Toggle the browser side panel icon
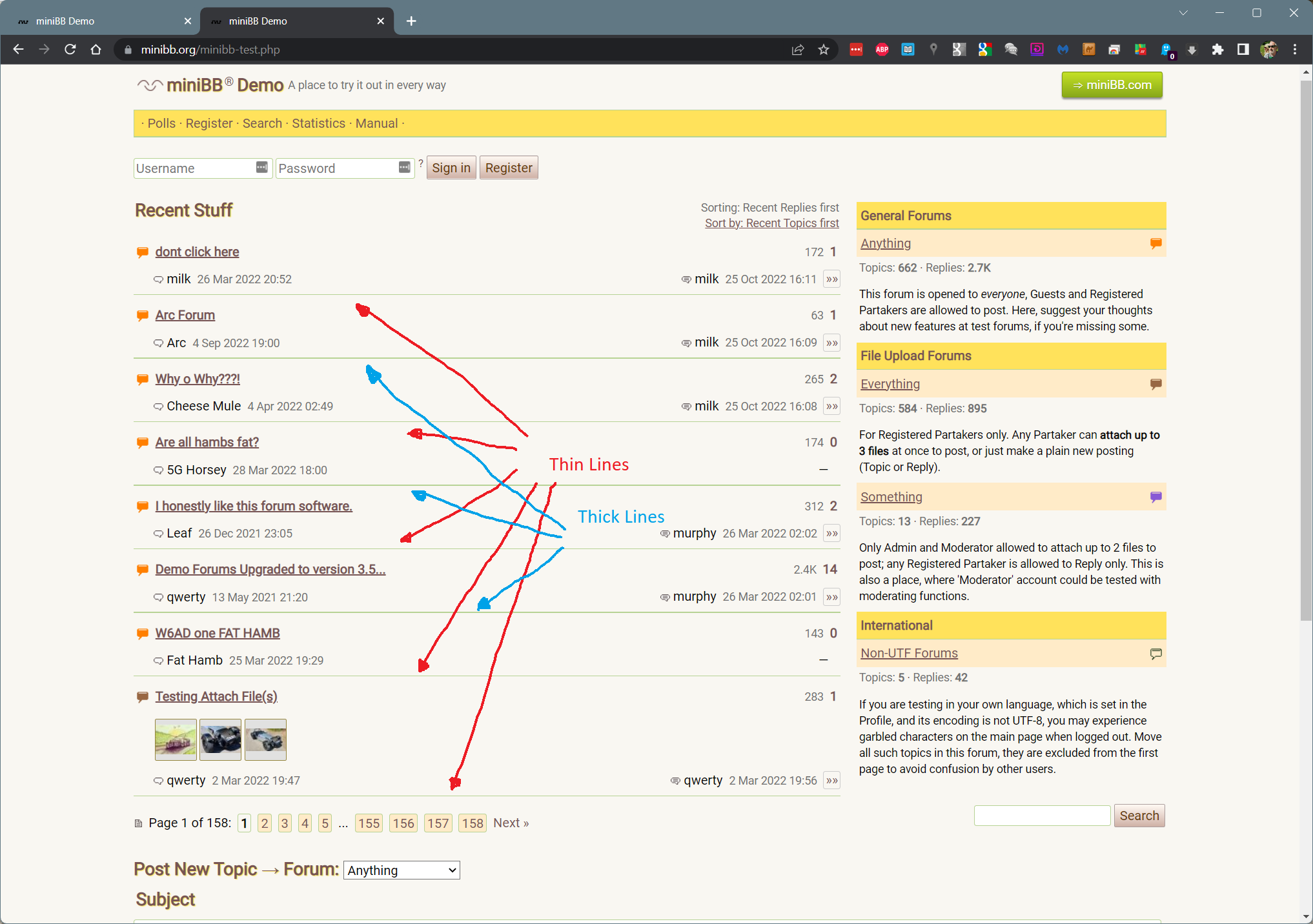1313x924 pixels. tap(1243, 50)
